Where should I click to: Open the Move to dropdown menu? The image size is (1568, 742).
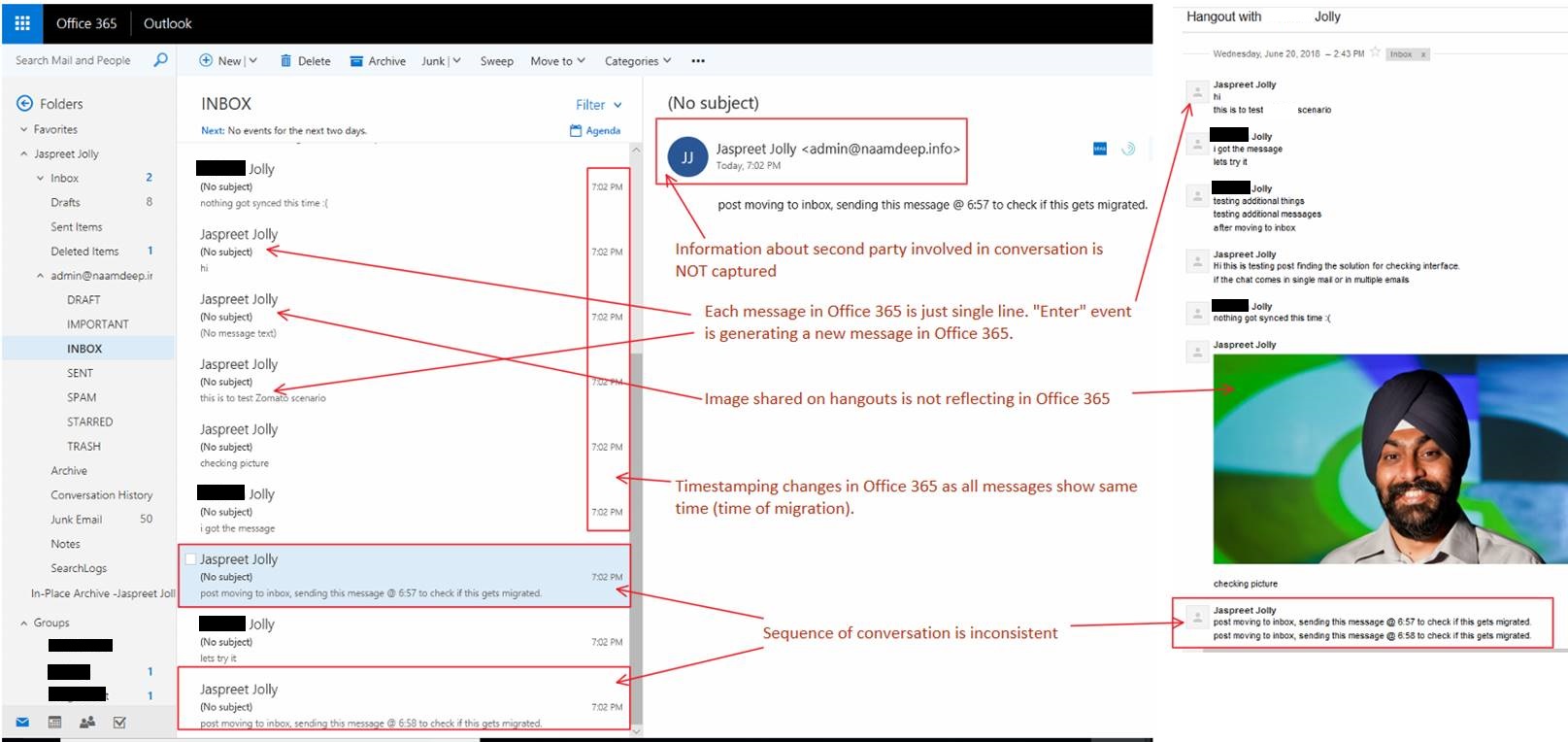point(557,61)
